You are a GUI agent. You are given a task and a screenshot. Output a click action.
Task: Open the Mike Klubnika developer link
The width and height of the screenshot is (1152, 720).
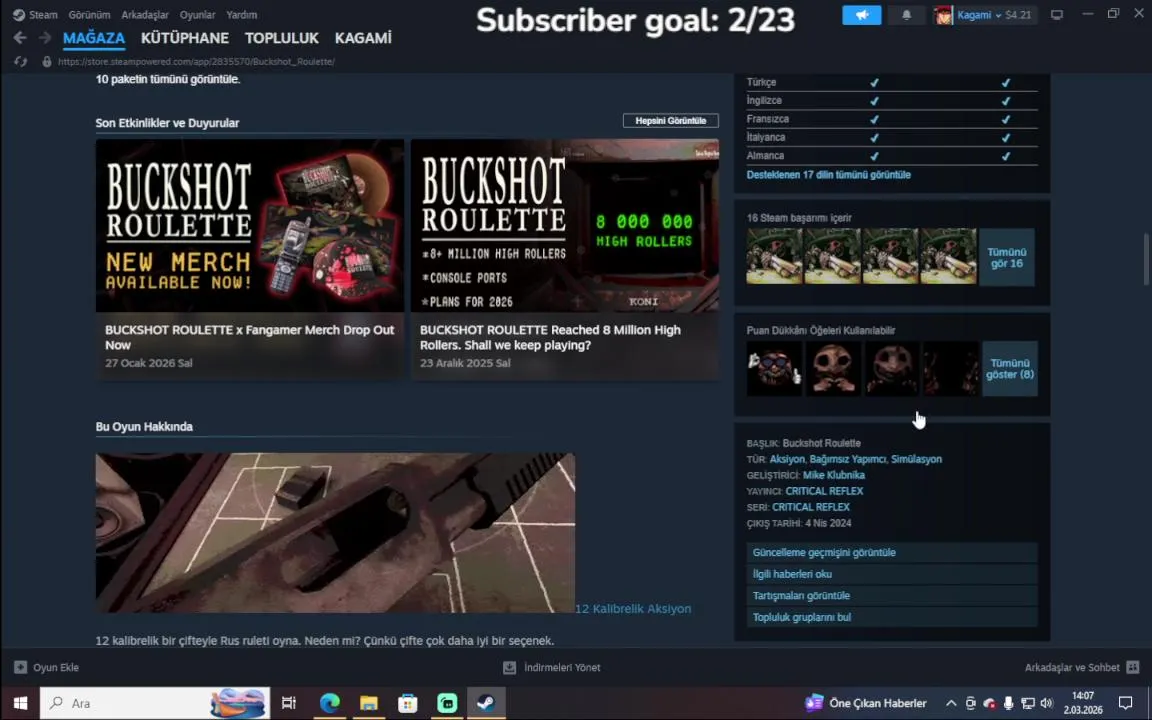834,475
